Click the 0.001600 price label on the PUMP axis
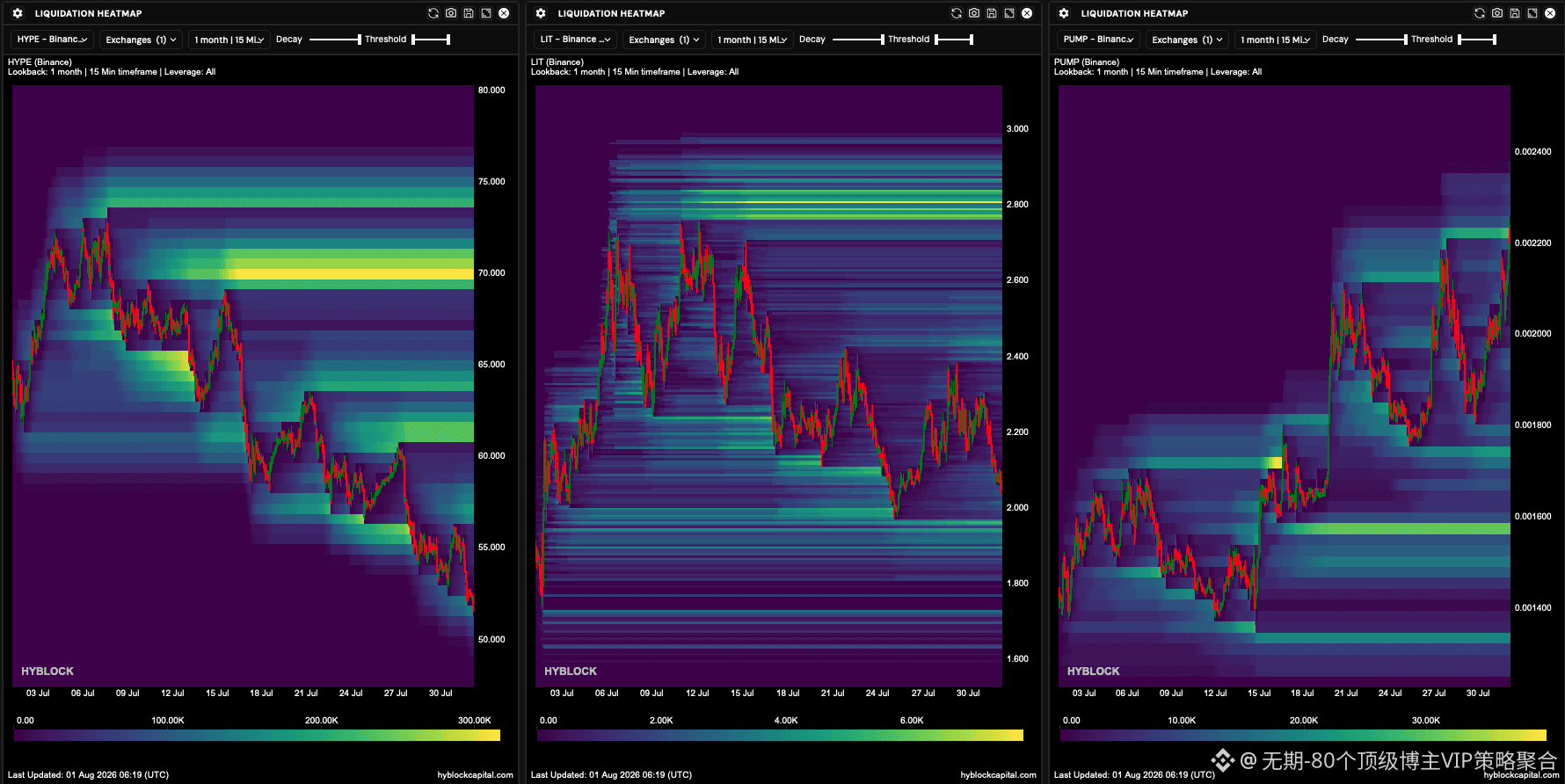The width and height of the screenshot is (1565, 784). point(1532,517)
